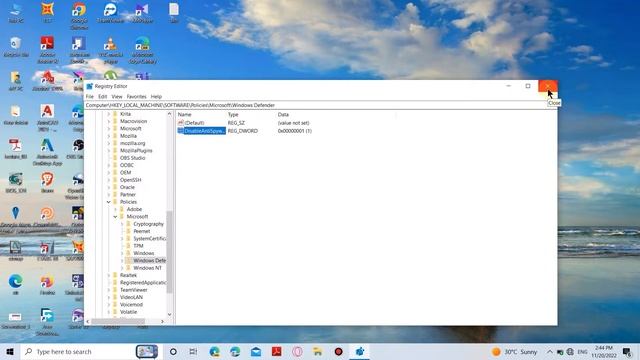
Task: Click Registry Editor taskbar icon
Action: pos(360,351)
